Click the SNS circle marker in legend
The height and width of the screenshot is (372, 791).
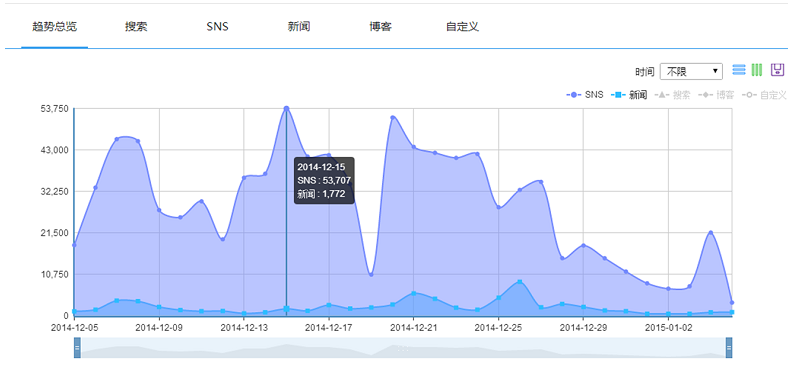(x=574, y=95)
